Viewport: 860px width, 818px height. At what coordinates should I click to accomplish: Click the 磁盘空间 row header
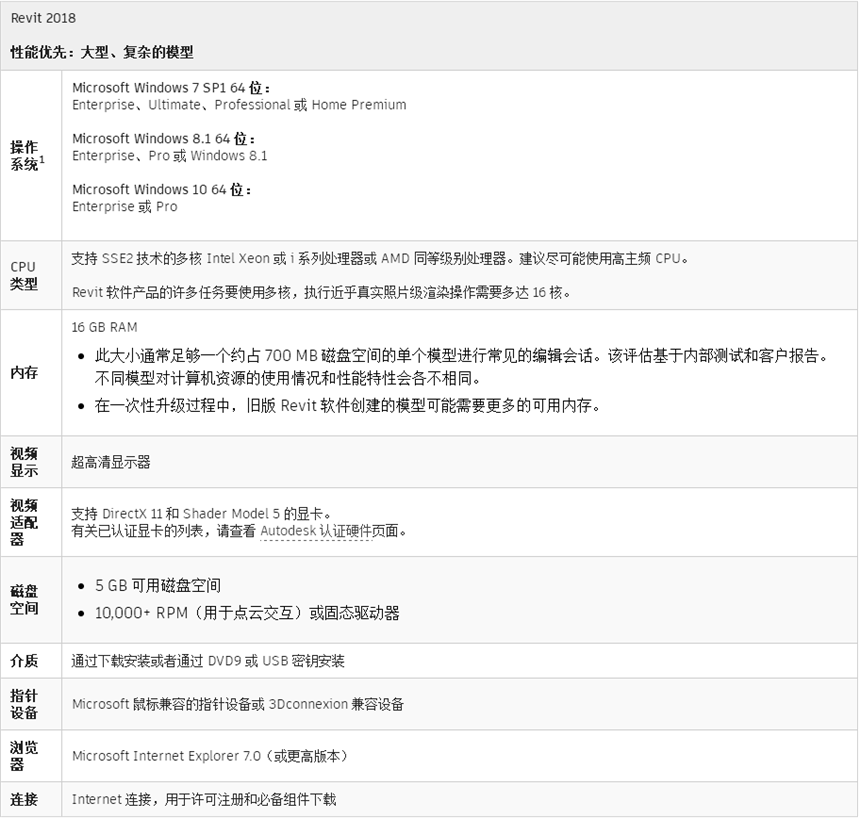tap(24, 600)
